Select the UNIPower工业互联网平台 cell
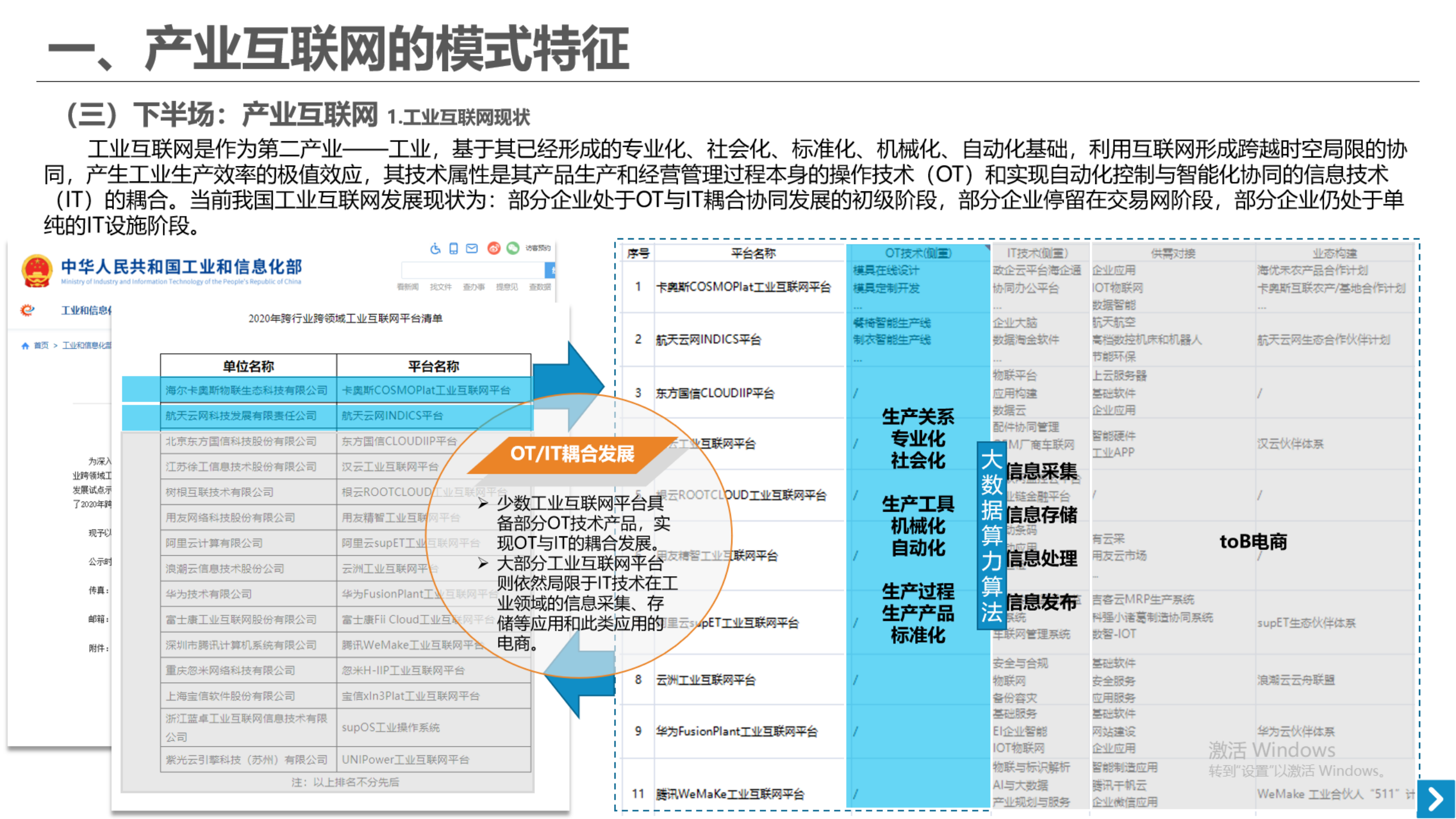 tap(434, 760)
